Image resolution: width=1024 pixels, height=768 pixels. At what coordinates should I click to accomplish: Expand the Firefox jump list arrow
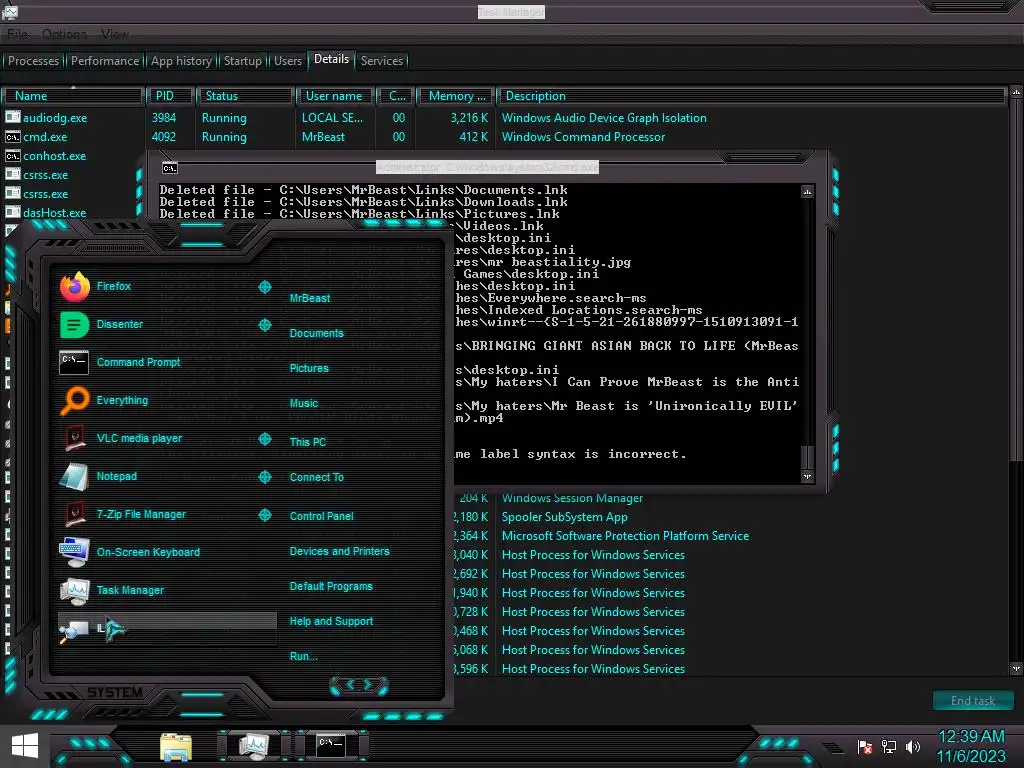(x=264, y=287)
